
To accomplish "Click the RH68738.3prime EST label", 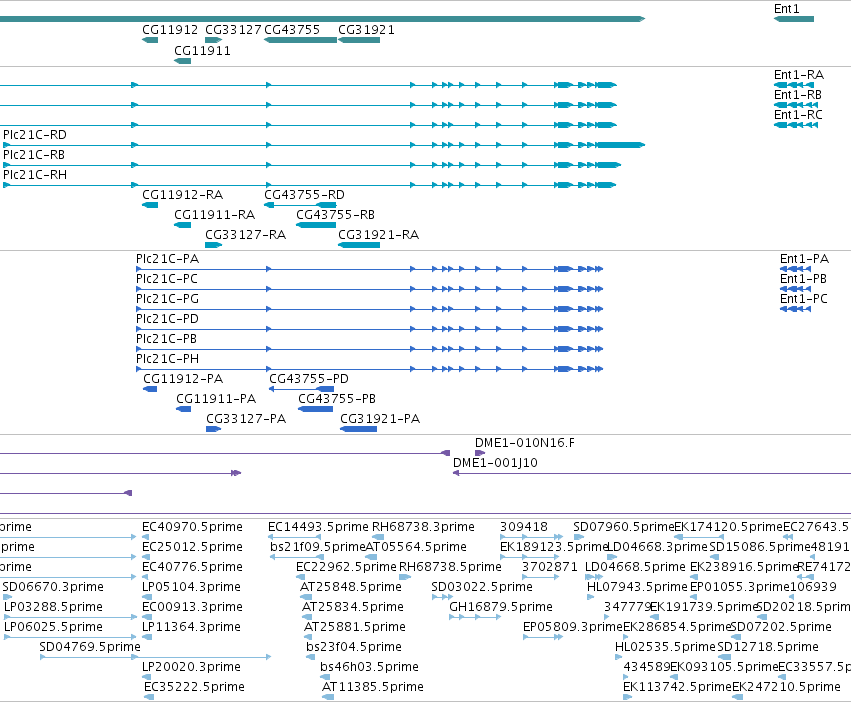I will tap(423, 527).
